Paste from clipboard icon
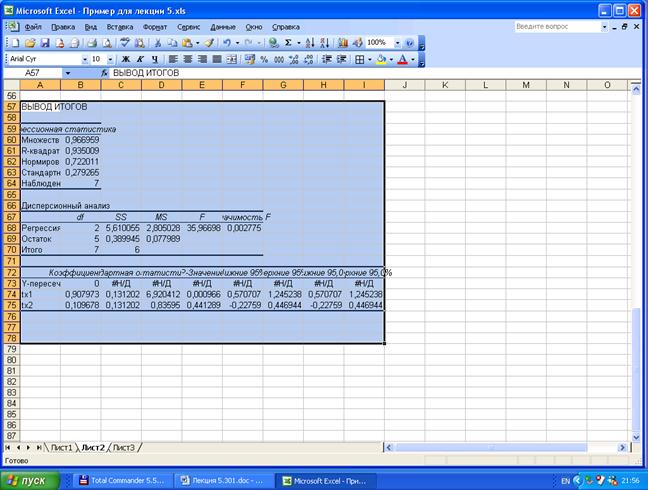This screenshot has width=648, height=490. pos(187,43)
